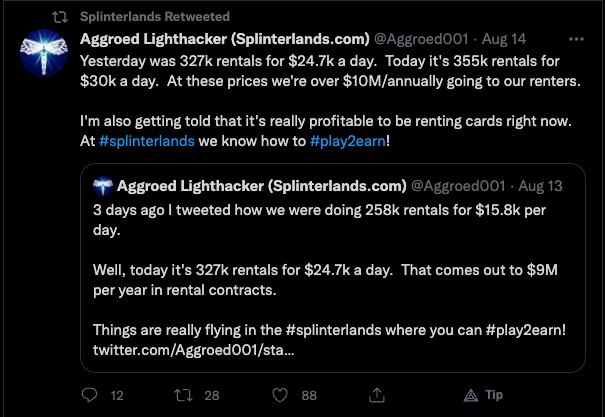Open the blue #splinterlands hashtag link

click(x=147, y=141)
